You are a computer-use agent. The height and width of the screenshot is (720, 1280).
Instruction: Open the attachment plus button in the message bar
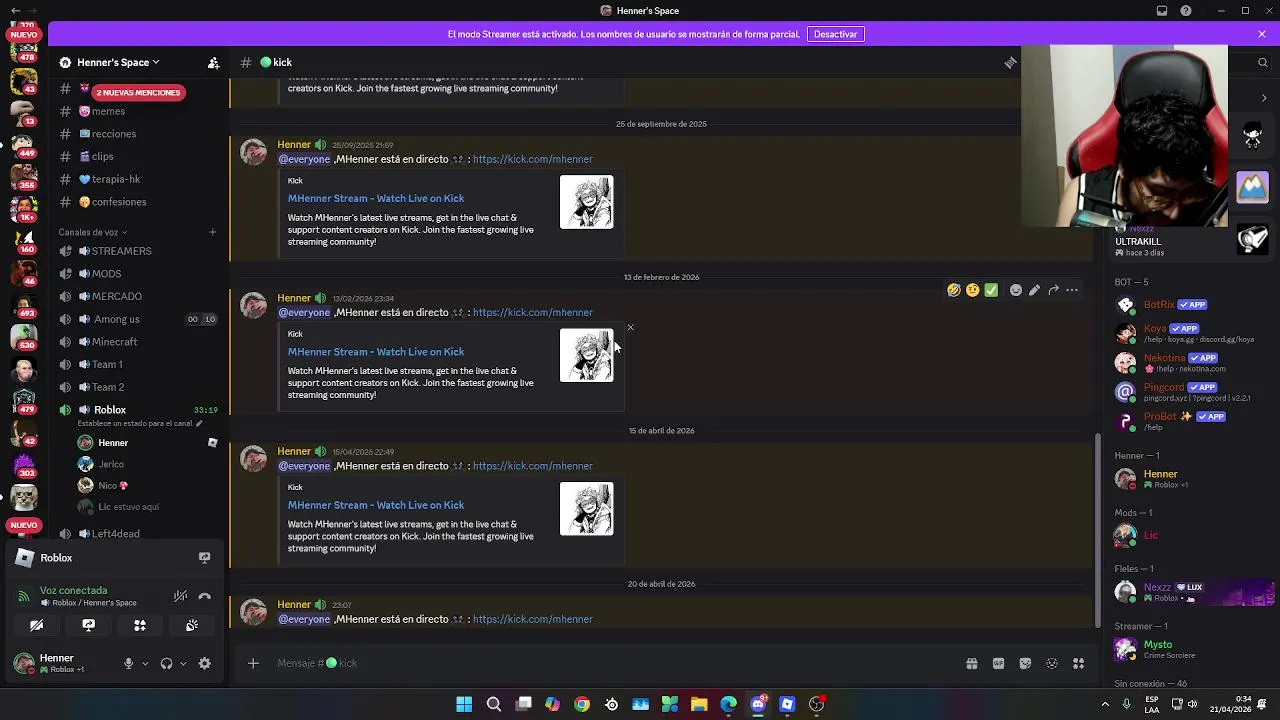(253, 663)
